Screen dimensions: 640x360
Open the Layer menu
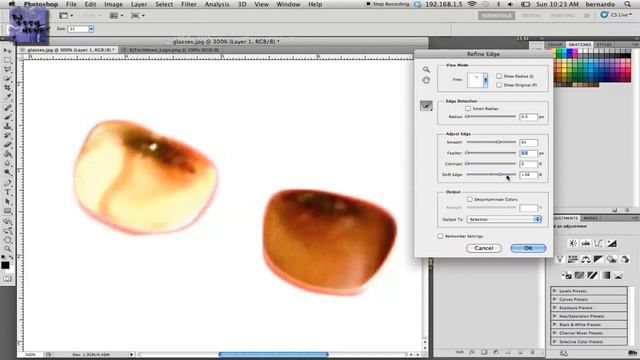coord(139,4)
